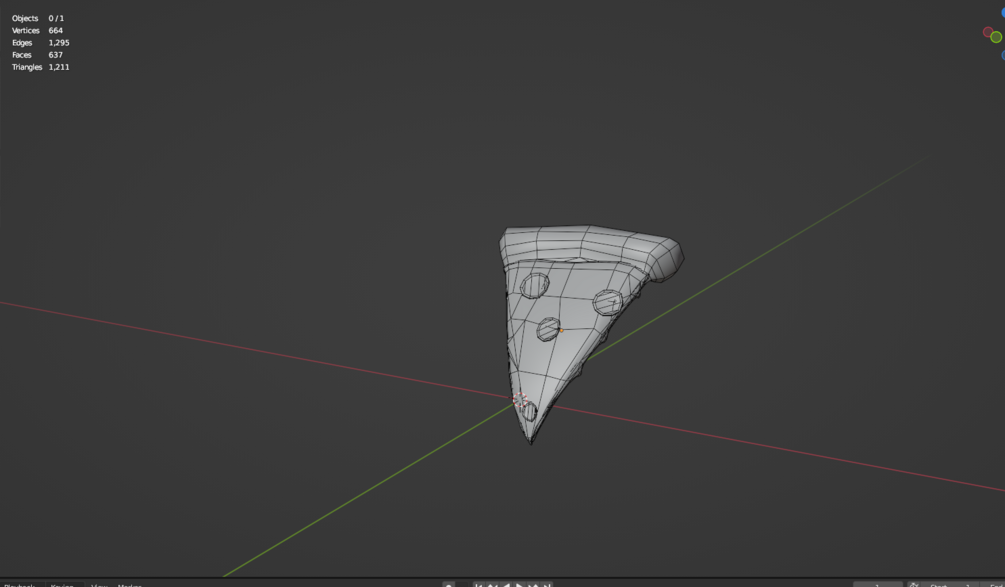Viewport: 1005px width, 587px height.
Task: Click the 3D cursor near the slice tip
Action: click(520, 401)
